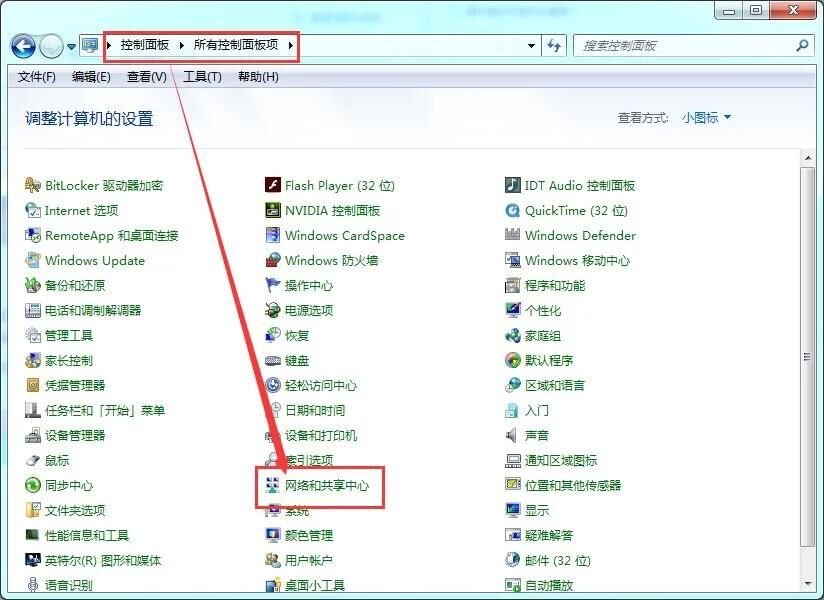Open 位置和其他传感器 link
Viewport: 824px width, 600px height.
[x=573, y=485]
